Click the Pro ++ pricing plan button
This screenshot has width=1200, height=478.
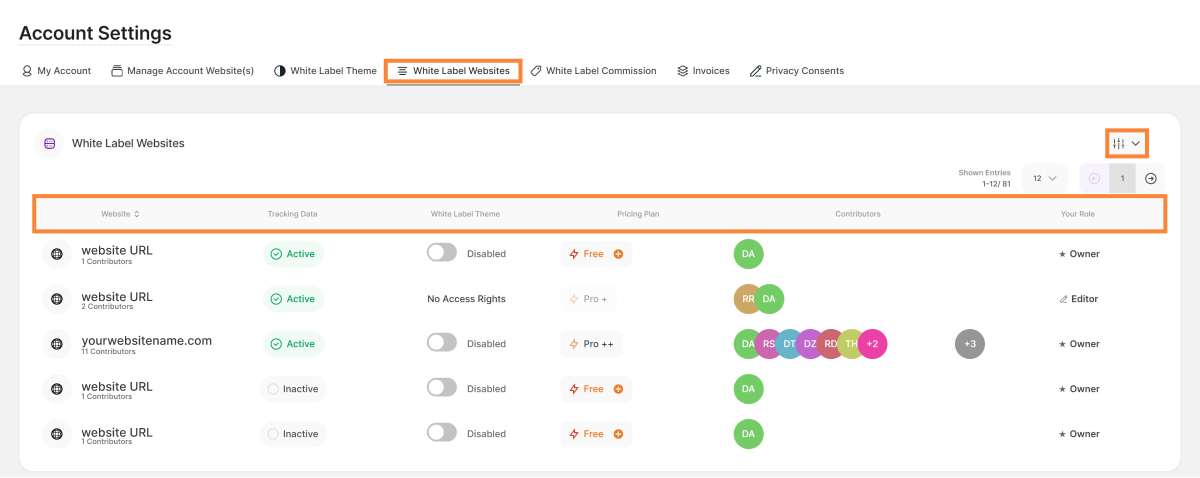(x=591, y=344)
